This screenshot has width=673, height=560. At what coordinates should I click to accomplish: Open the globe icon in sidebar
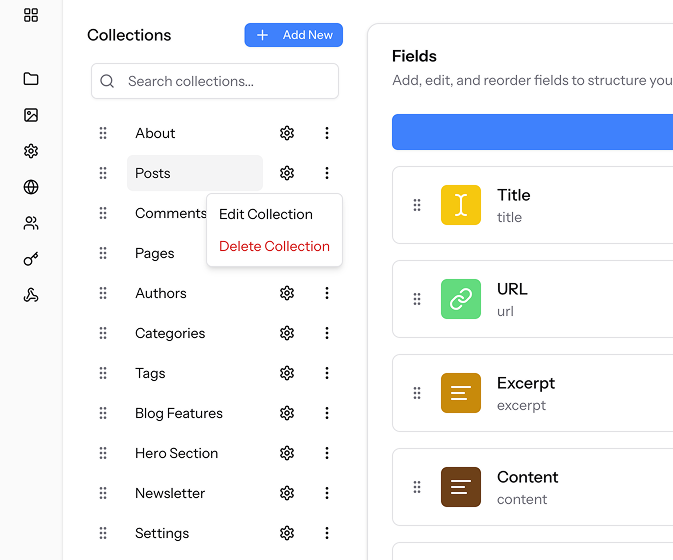pos(31,187)
